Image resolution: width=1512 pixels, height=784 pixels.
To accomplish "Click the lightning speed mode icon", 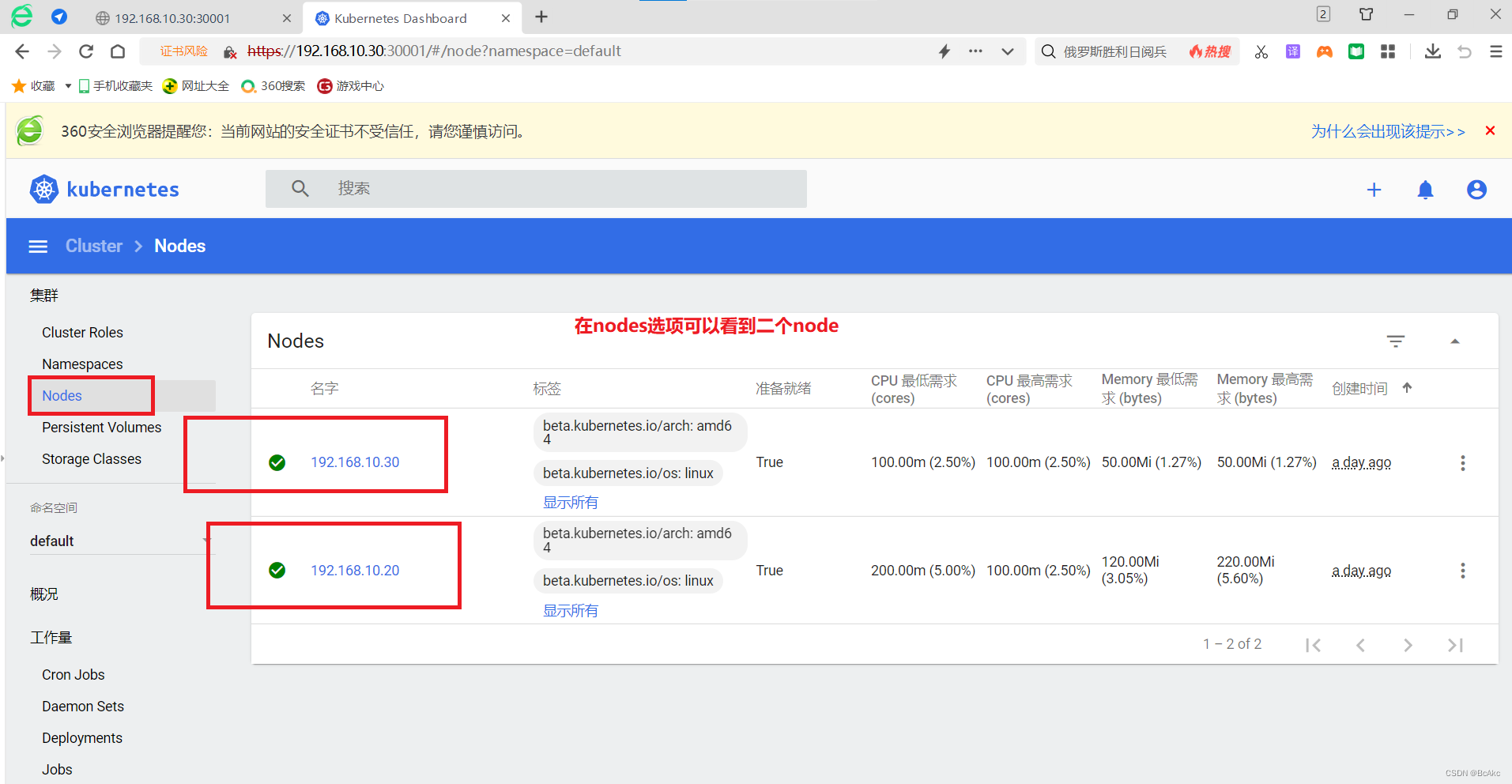I will pyautogui.click(x=945, y=51).
